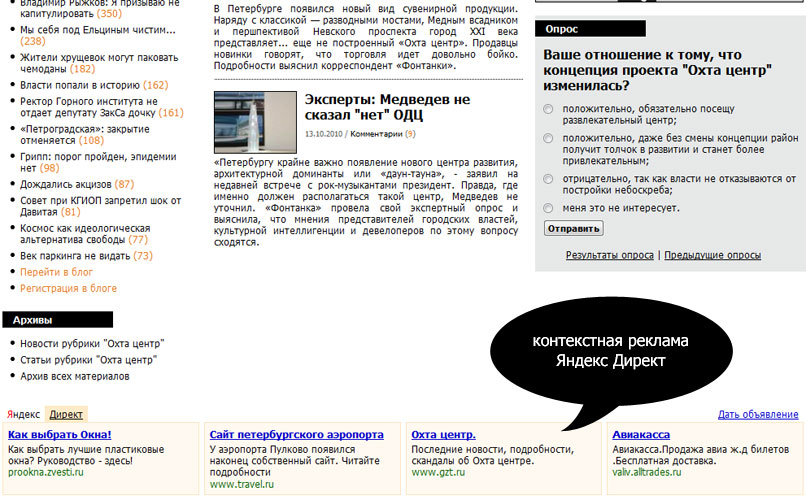Screen dimensions: 806x500
Task: Submit the poll with the Отправить button
Action: [x=574, y=228]
